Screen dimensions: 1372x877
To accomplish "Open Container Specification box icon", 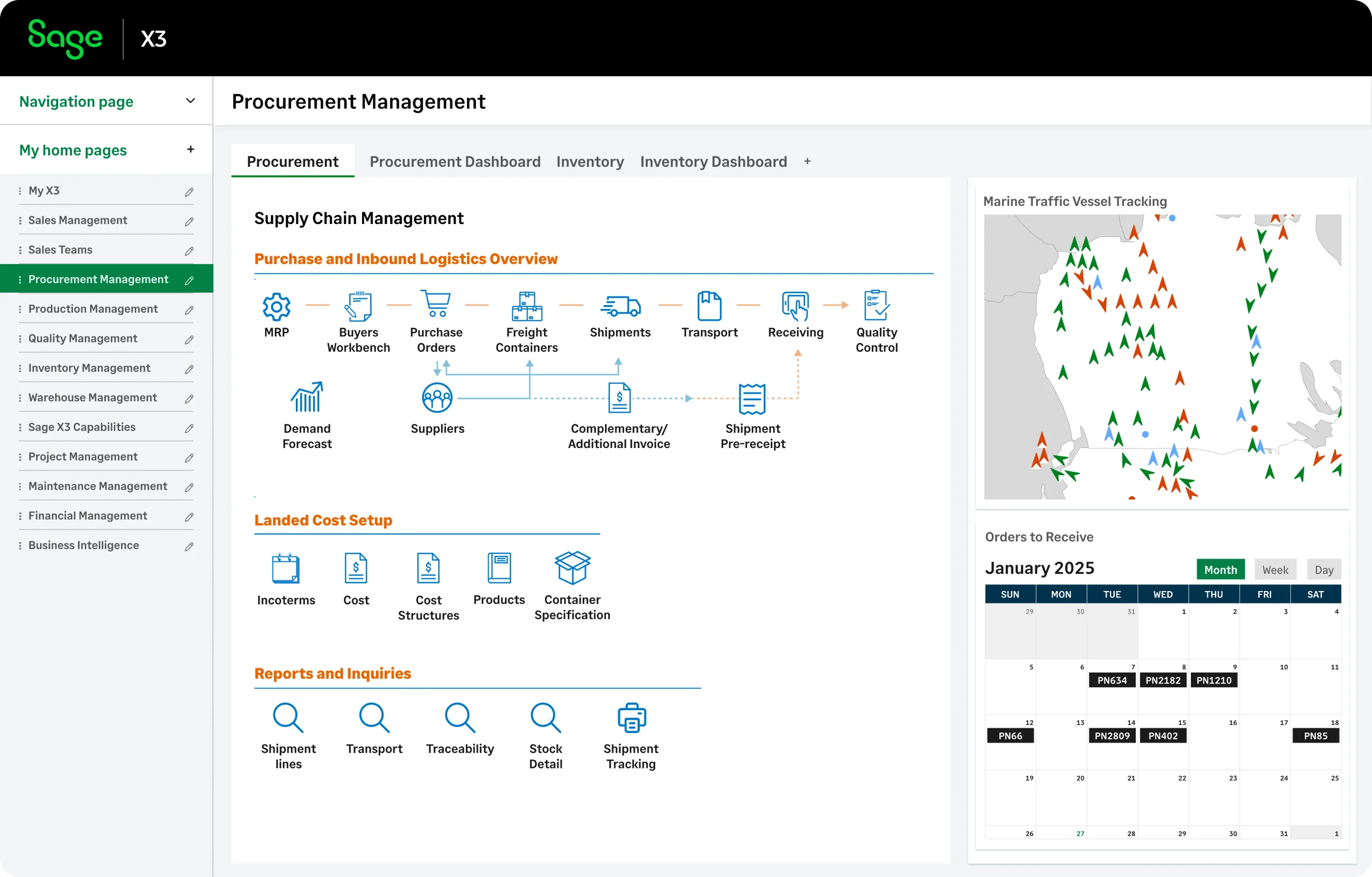I will [x=572, y=568].
